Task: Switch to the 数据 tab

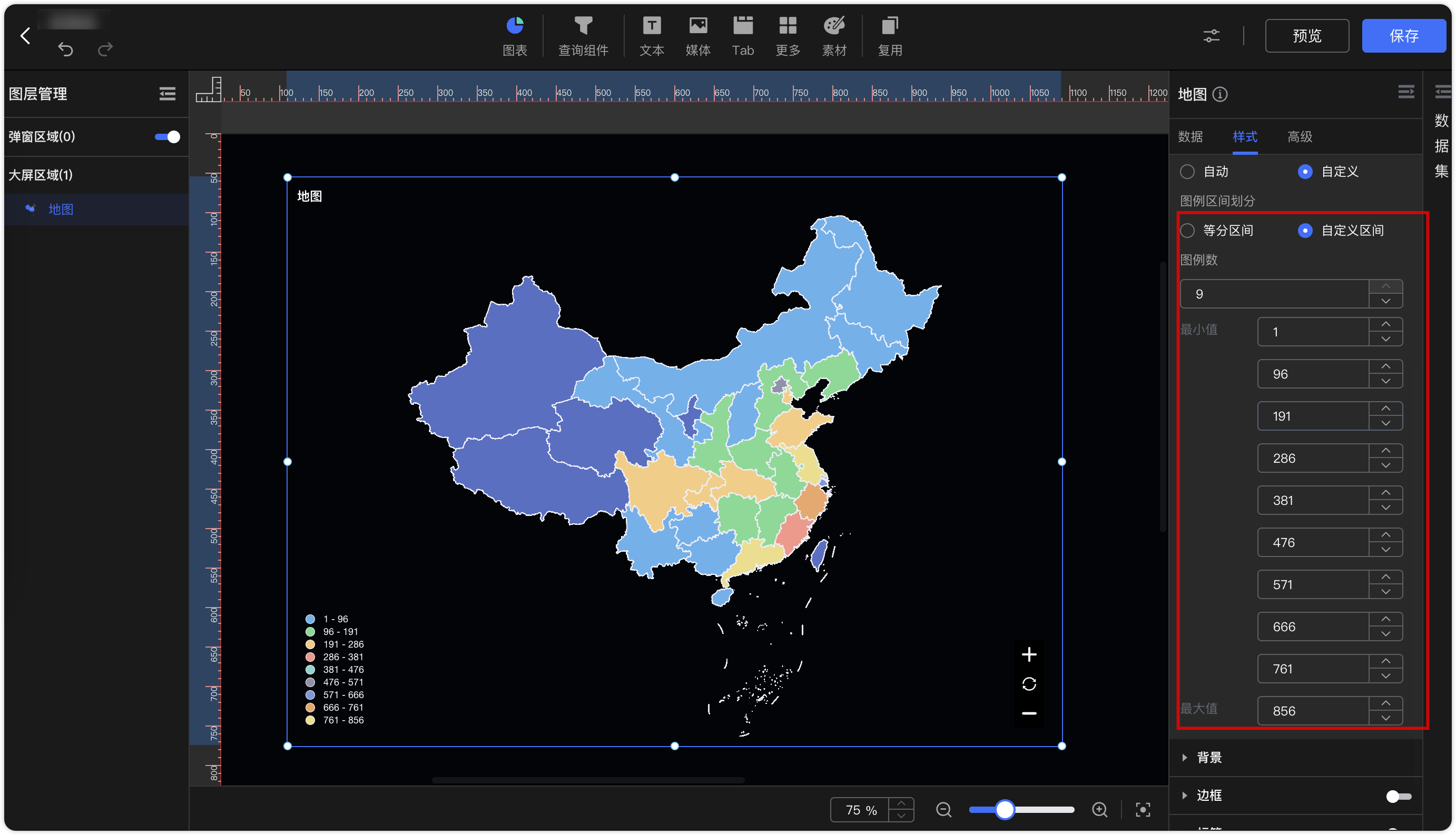Action: click(x=1190, y=136)
